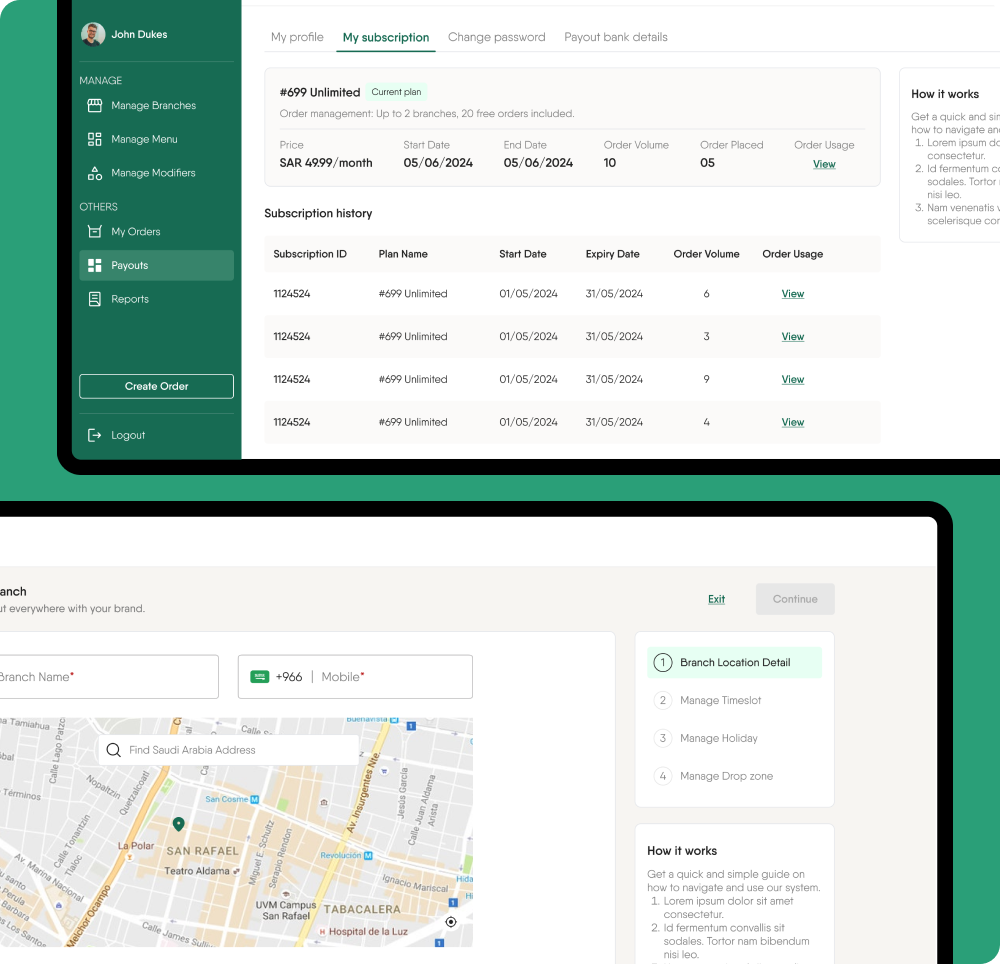The width and height of the screenshot is (1000, 964).
Task: Open Payout bank details tab
Action: pyautogui.click(x=616, y=37)
